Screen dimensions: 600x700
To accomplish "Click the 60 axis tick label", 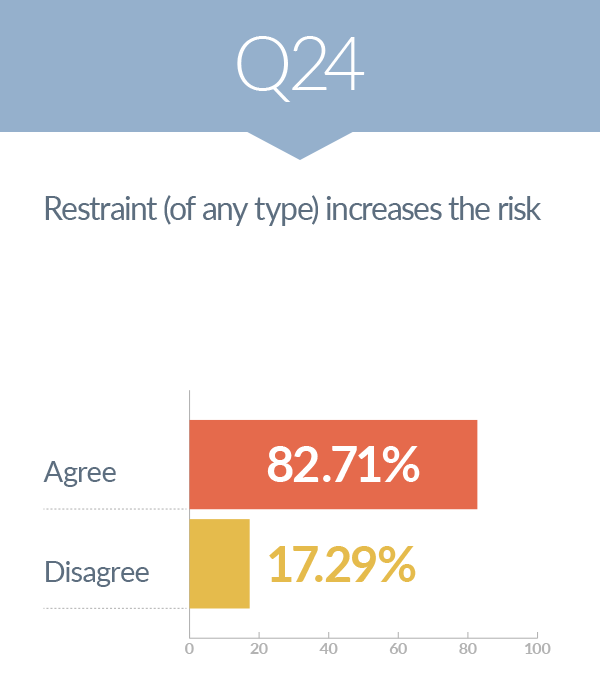I will point(398,648).
